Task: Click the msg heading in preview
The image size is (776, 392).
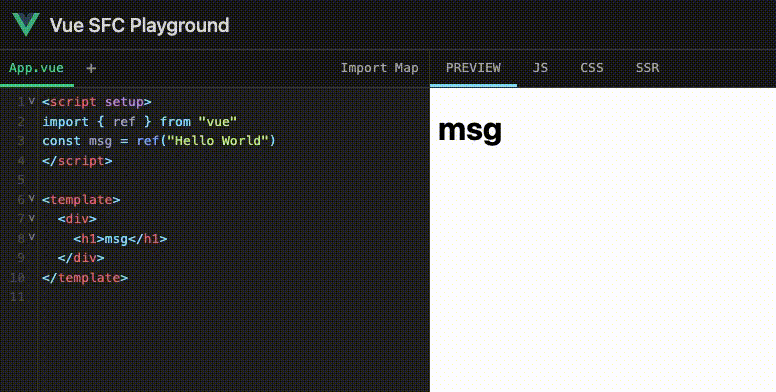Action: pyautogui.click(x=470, y=130)
